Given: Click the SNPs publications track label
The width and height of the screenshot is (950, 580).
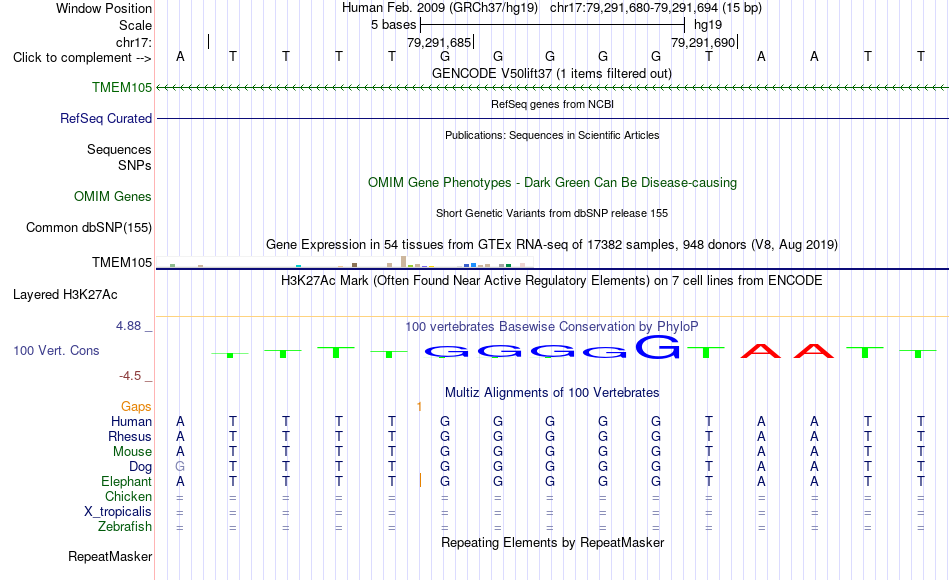Looking at the screenshot, I should click(x=135, y=165).
